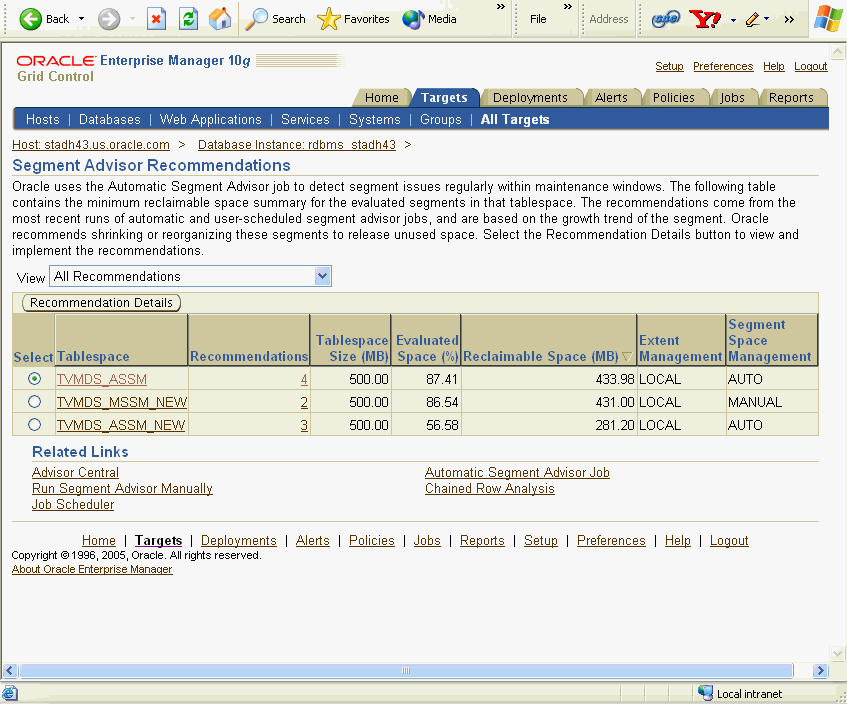Open the All Recommendations view dropdown
Image resolution: width=847 pixels, height=704 pixels.
324,275
